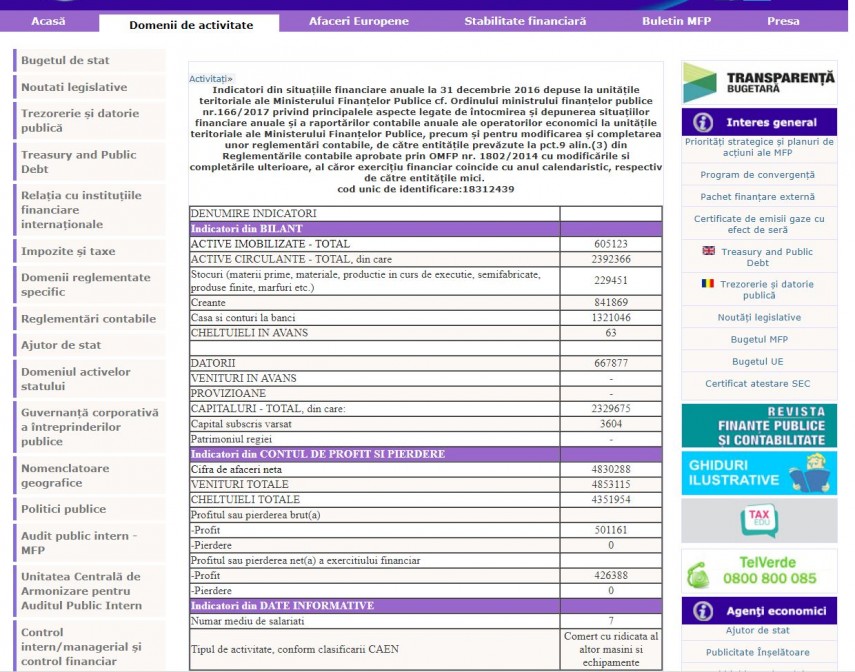Click the Interes general info icon
This screenshot has height=672, width=855.
coord(703,122)
